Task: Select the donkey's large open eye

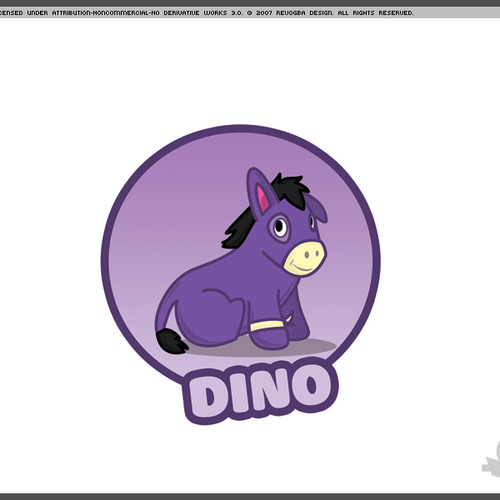Action: (279, 227)
